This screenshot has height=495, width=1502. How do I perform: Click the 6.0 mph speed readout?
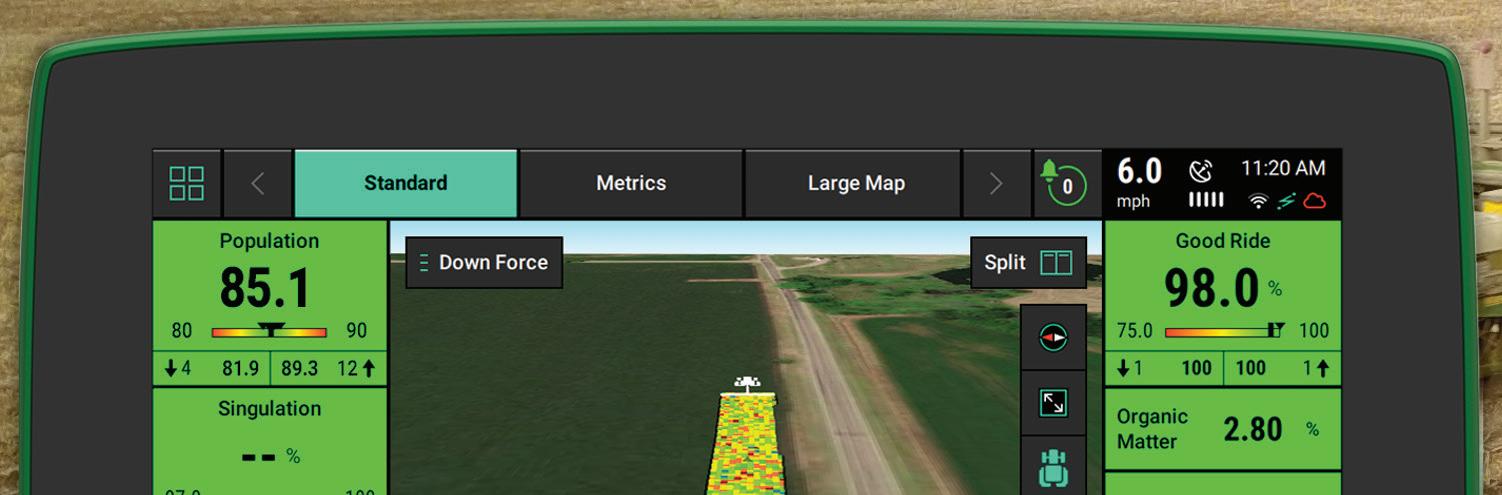pos(1139,182)
